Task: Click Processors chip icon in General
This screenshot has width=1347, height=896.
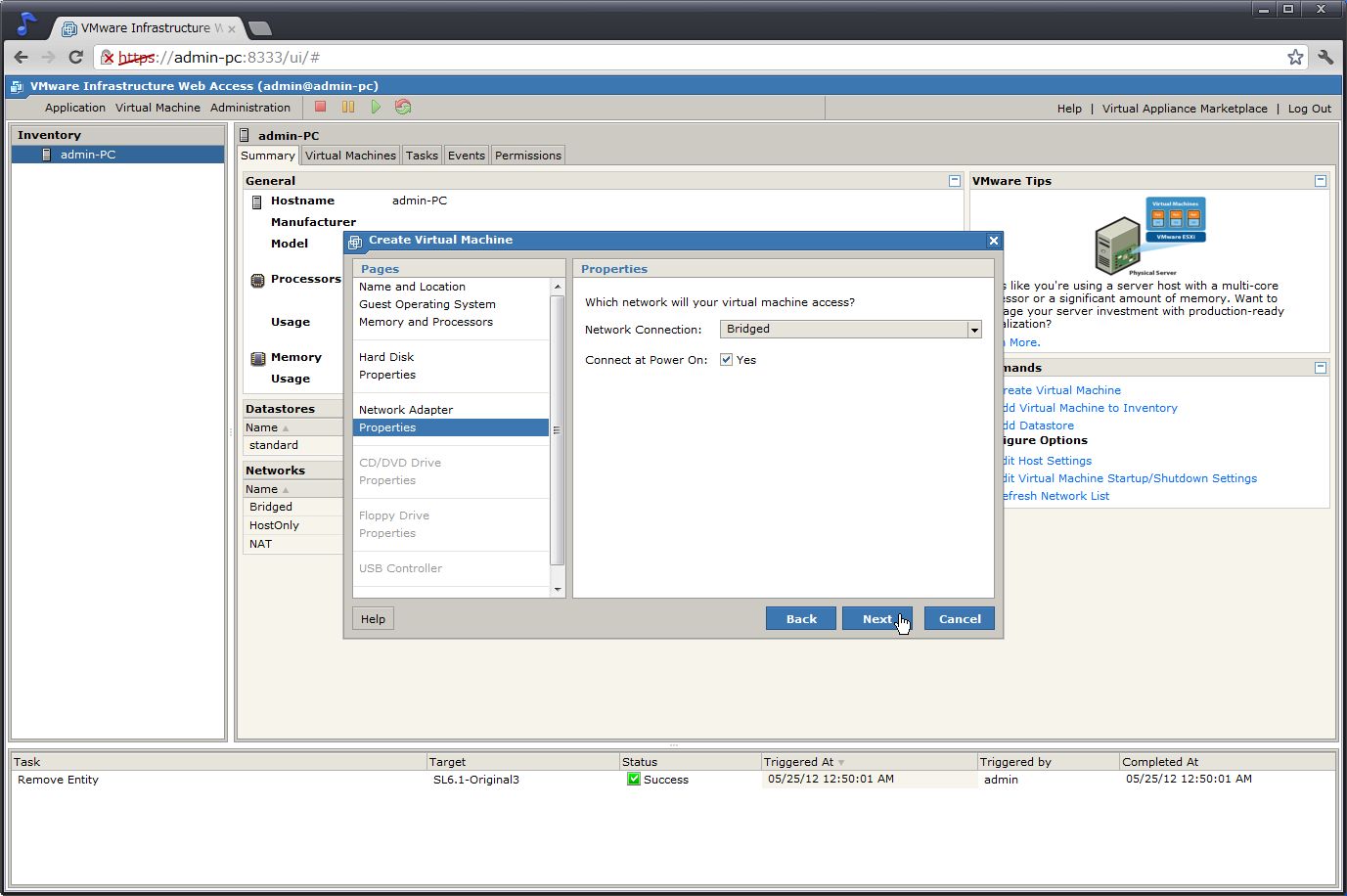Action: pos(257,280)
